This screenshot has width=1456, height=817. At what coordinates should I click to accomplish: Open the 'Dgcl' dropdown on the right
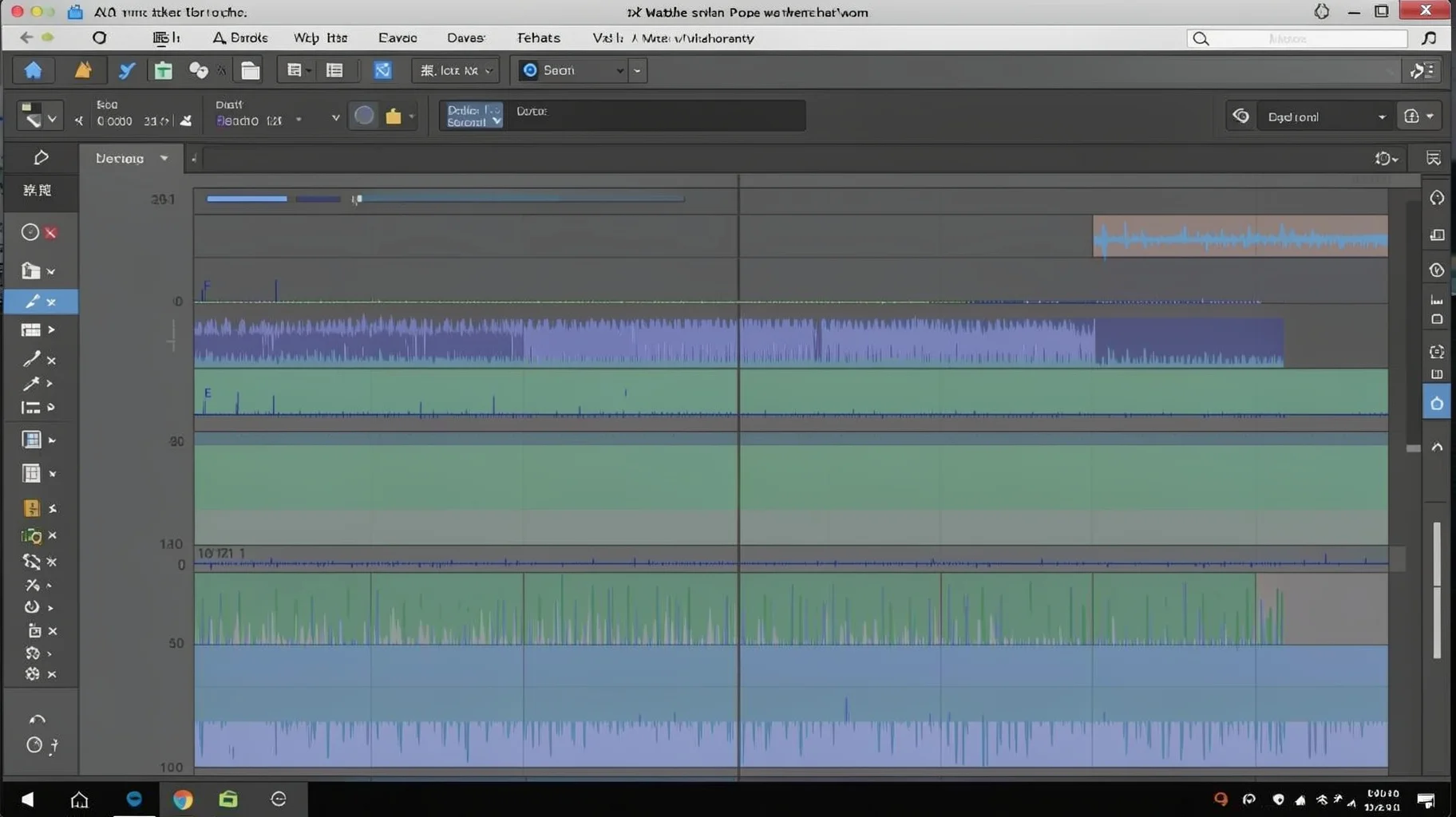1326,116
